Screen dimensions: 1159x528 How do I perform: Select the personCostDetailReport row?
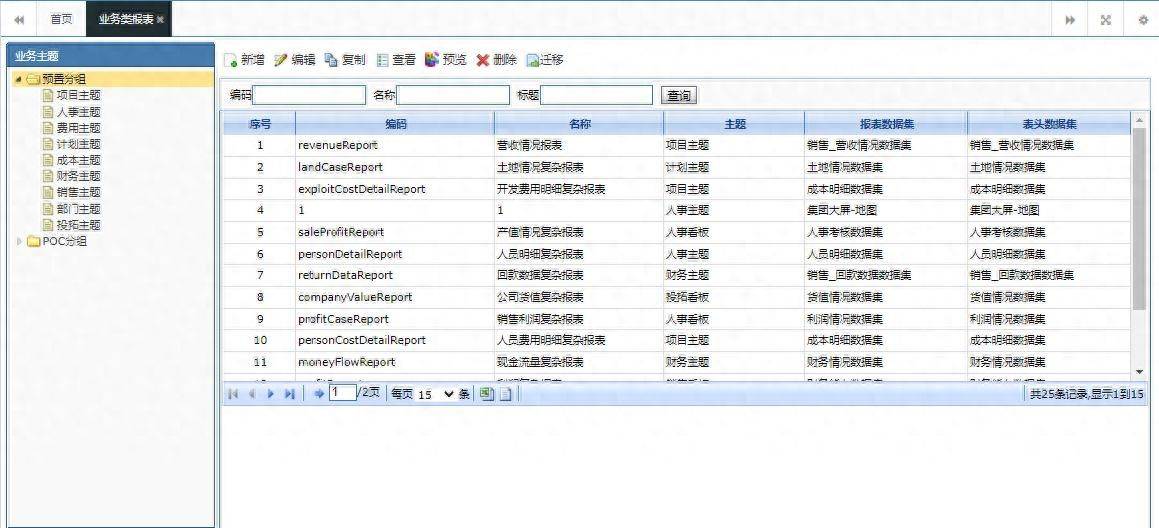(676, 340)
